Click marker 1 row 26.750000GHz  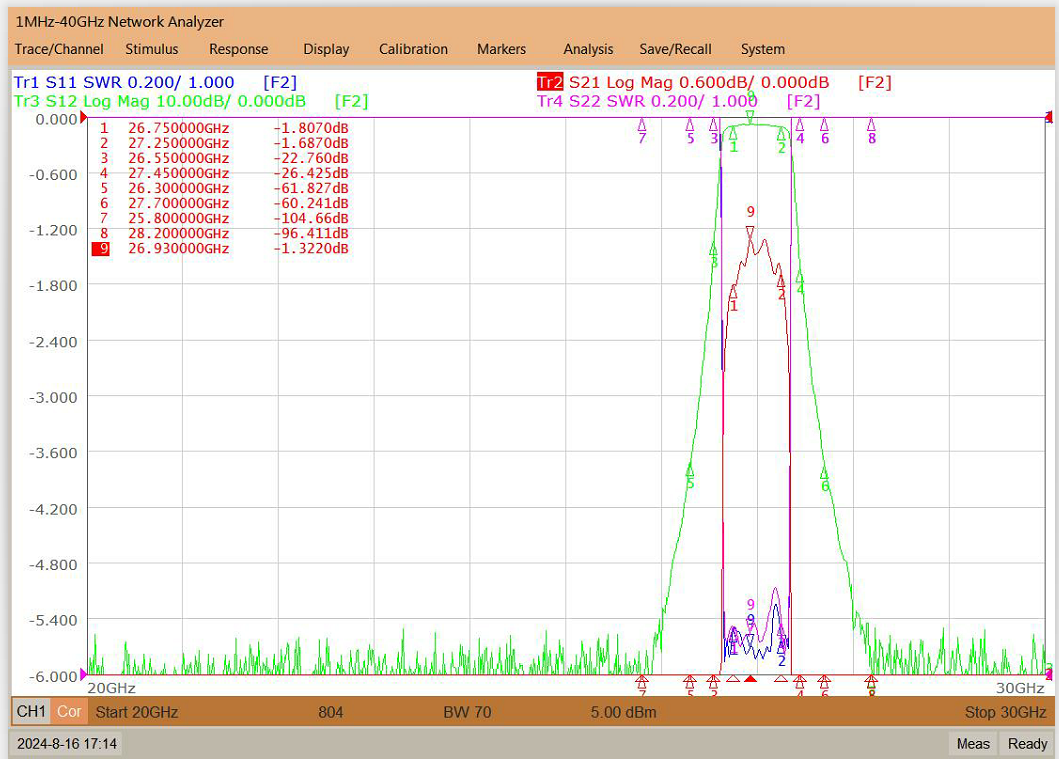(x=224, y=128)
